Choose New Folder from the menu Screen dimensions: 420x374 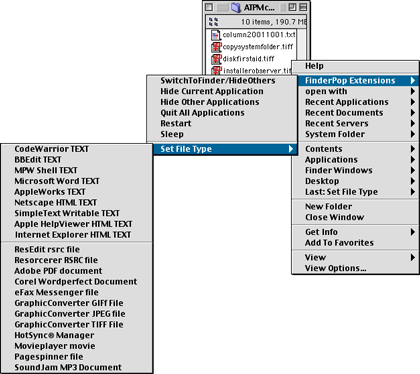(x=355, y=206)
